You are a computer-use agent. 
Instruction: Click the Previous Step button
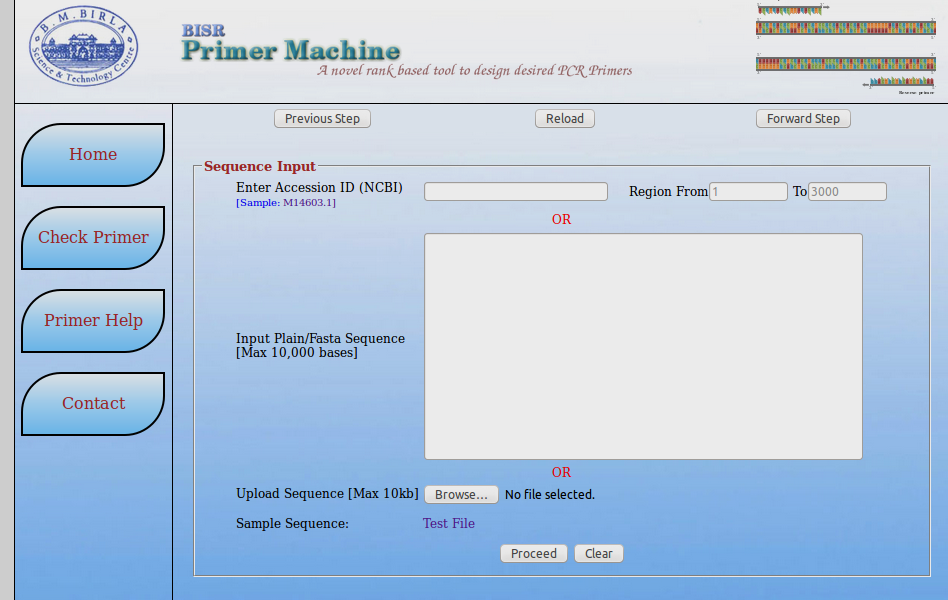(x=322, y=119)
